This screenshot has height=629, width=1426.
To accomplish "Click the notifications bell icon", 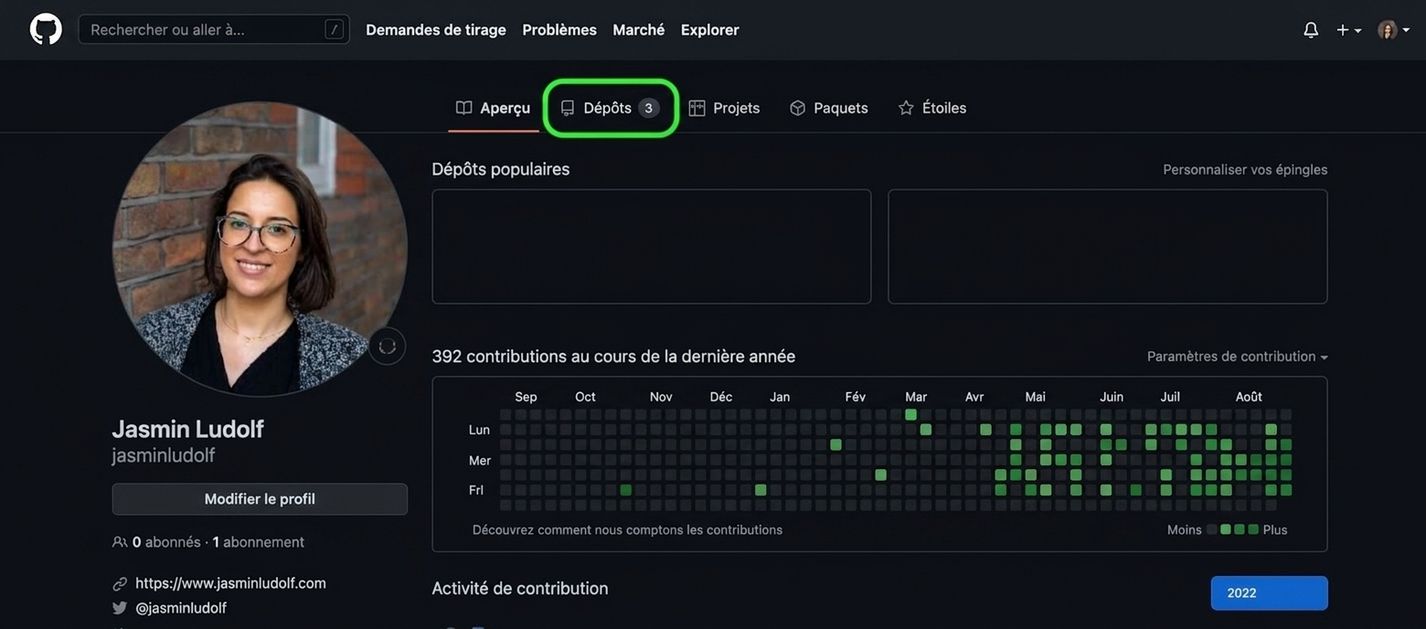I will click(1311, 30).
